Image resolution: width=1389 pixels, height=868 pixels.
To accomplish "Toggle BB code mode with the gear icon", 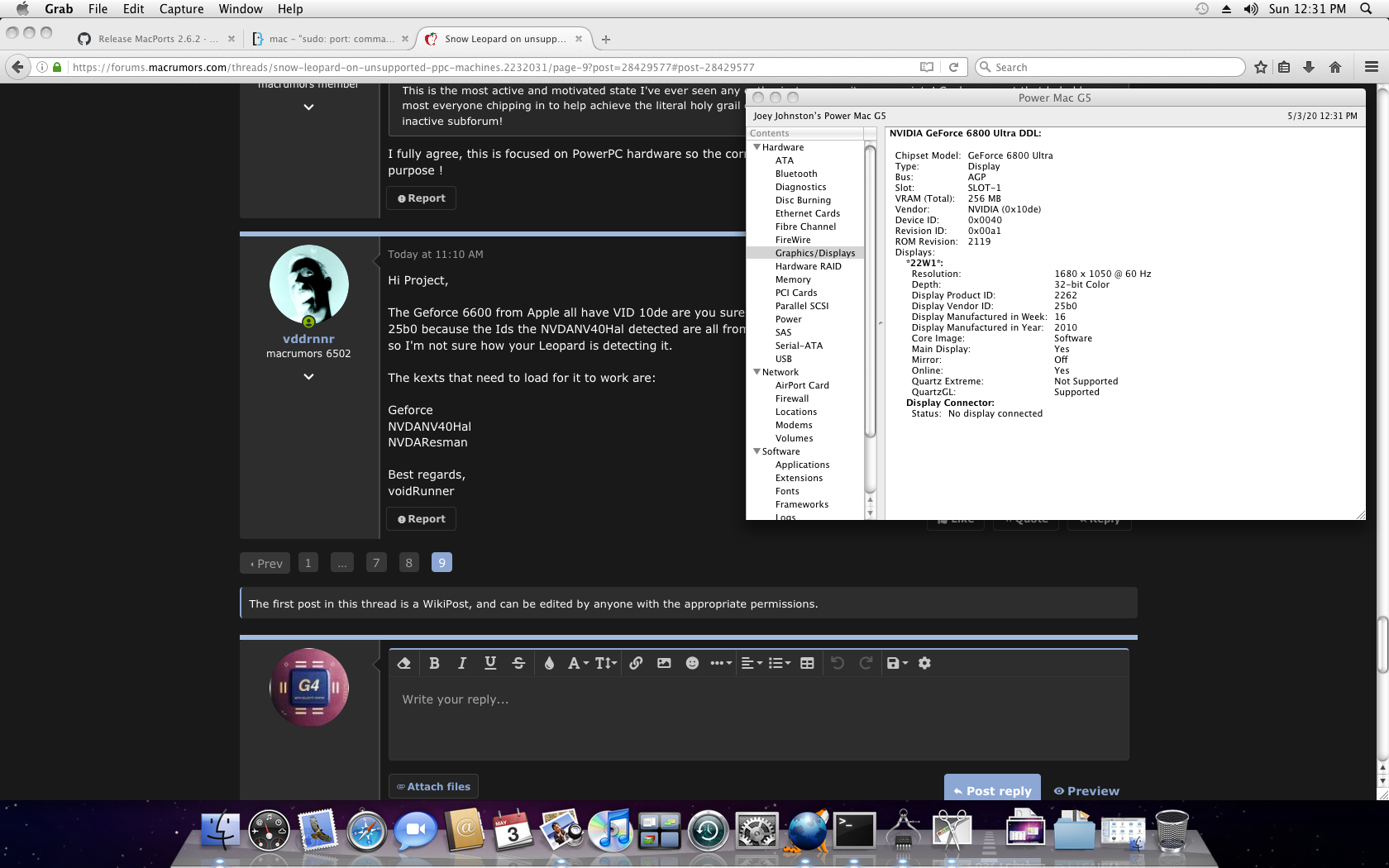I will coord(925,663).
